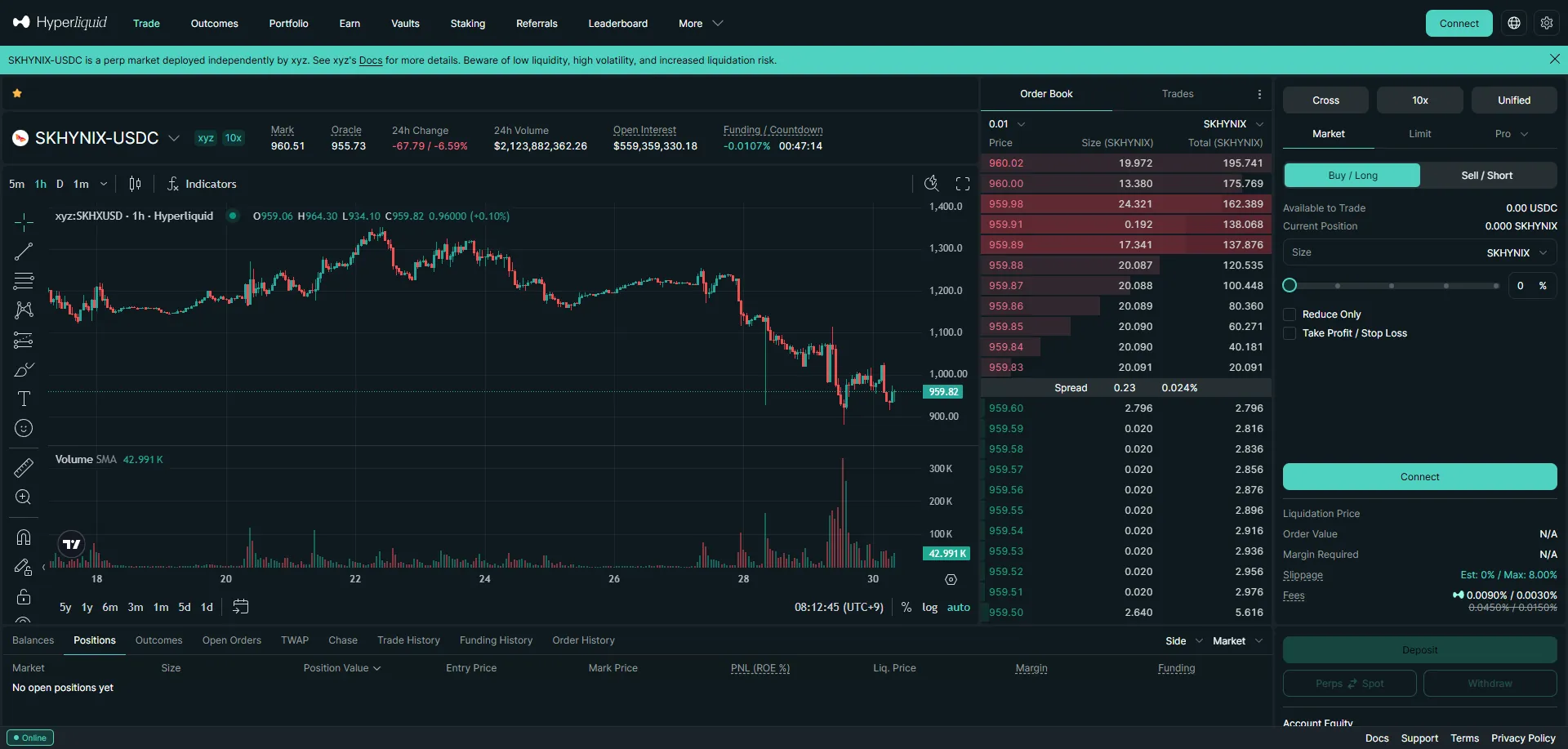Toggle the Unified account mode button

[x=1514, y=100]
